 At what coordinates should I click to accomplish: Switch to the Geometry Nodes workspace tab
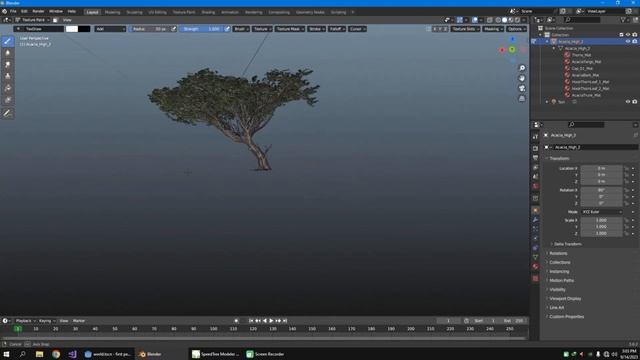310,12
